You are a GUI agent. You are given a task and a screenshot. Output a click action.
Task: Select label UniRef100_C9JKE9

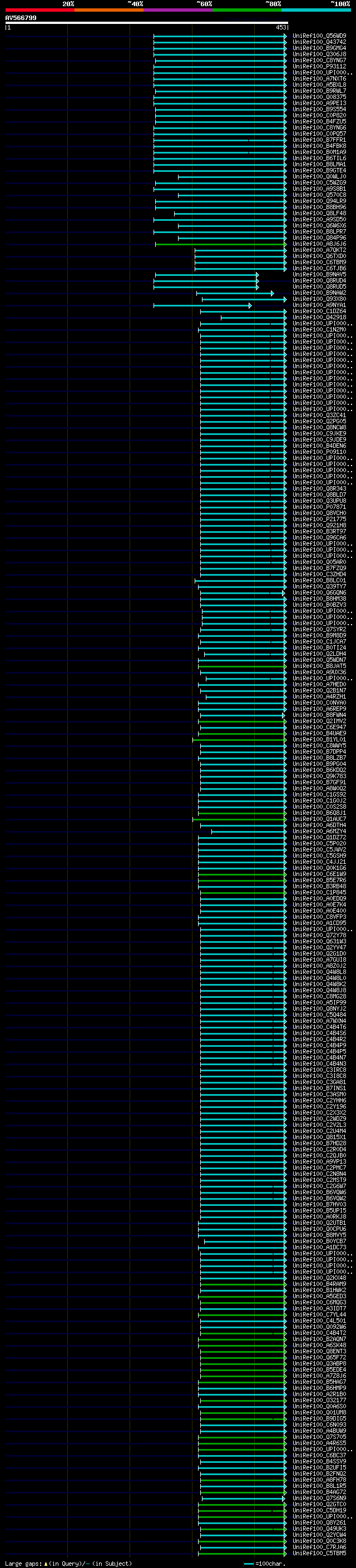(x=319, y=433)
